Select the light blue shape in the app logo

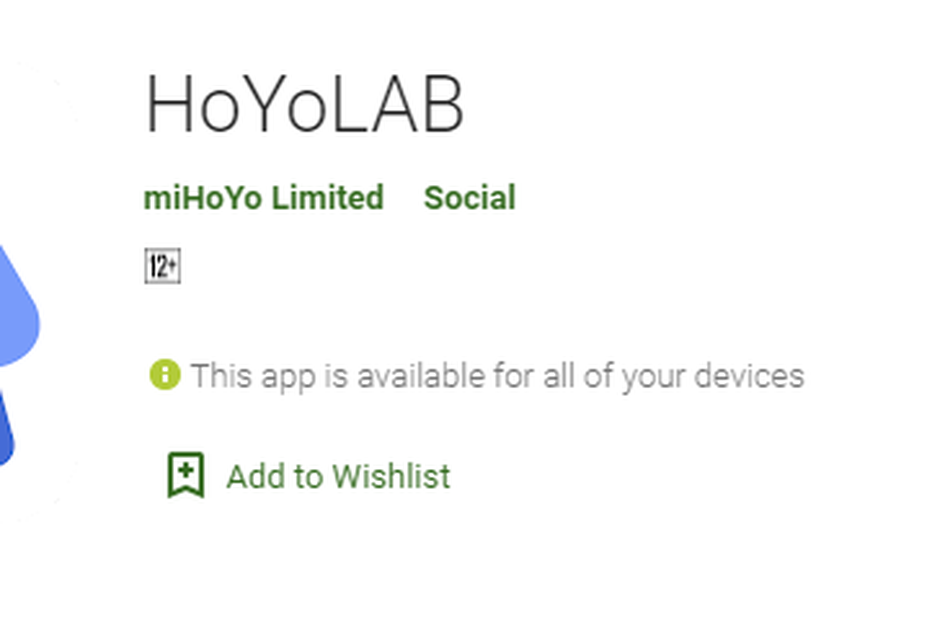(x=18, y=307)
